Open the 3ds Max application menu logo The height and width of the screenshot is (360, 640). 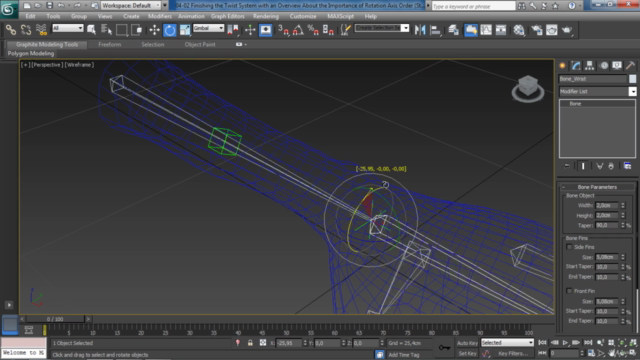[8, 8]
